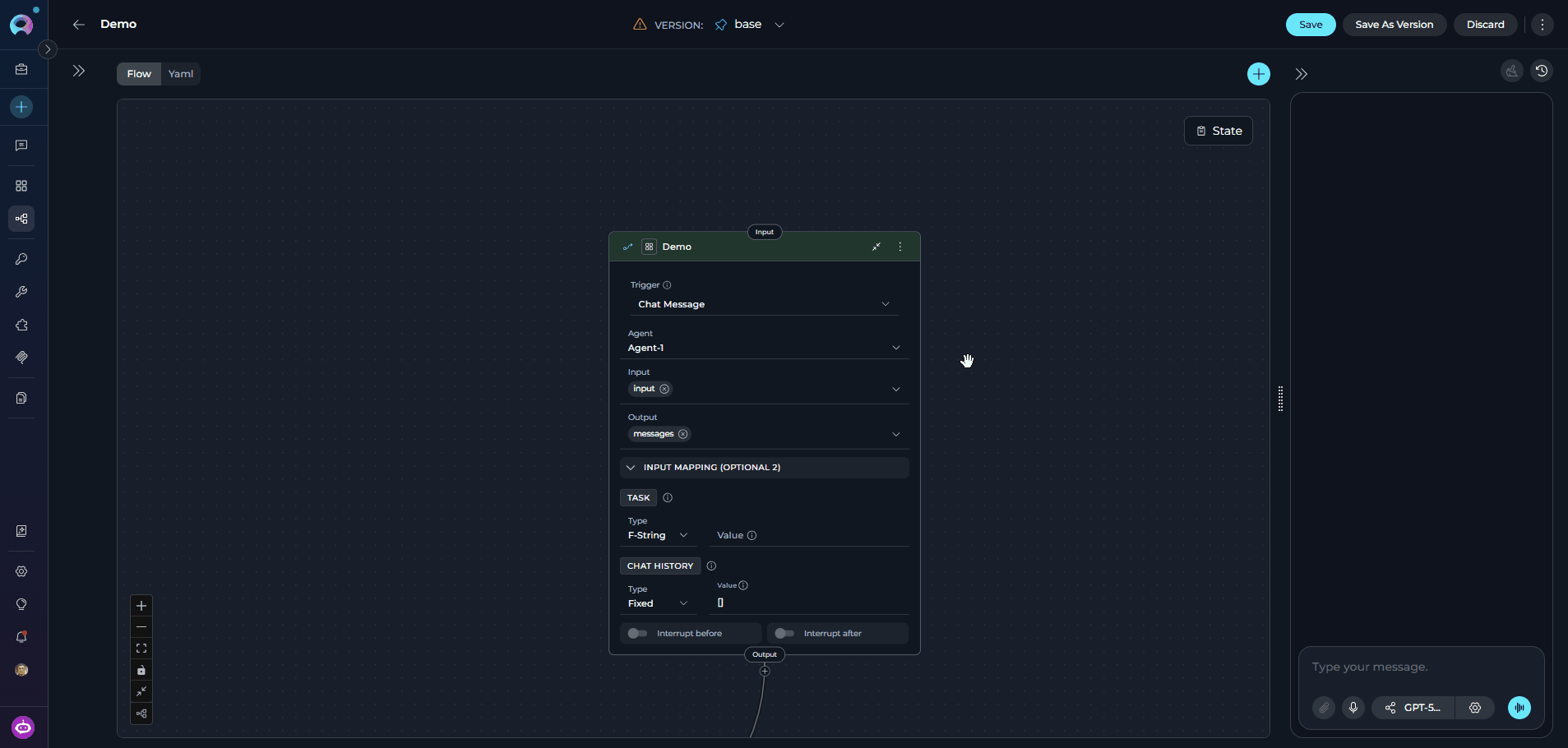Image resolution: width=1568 pixels, height=748 pixels.
Task: Click the microphone button in chat
Action: tap(1353, 708)
